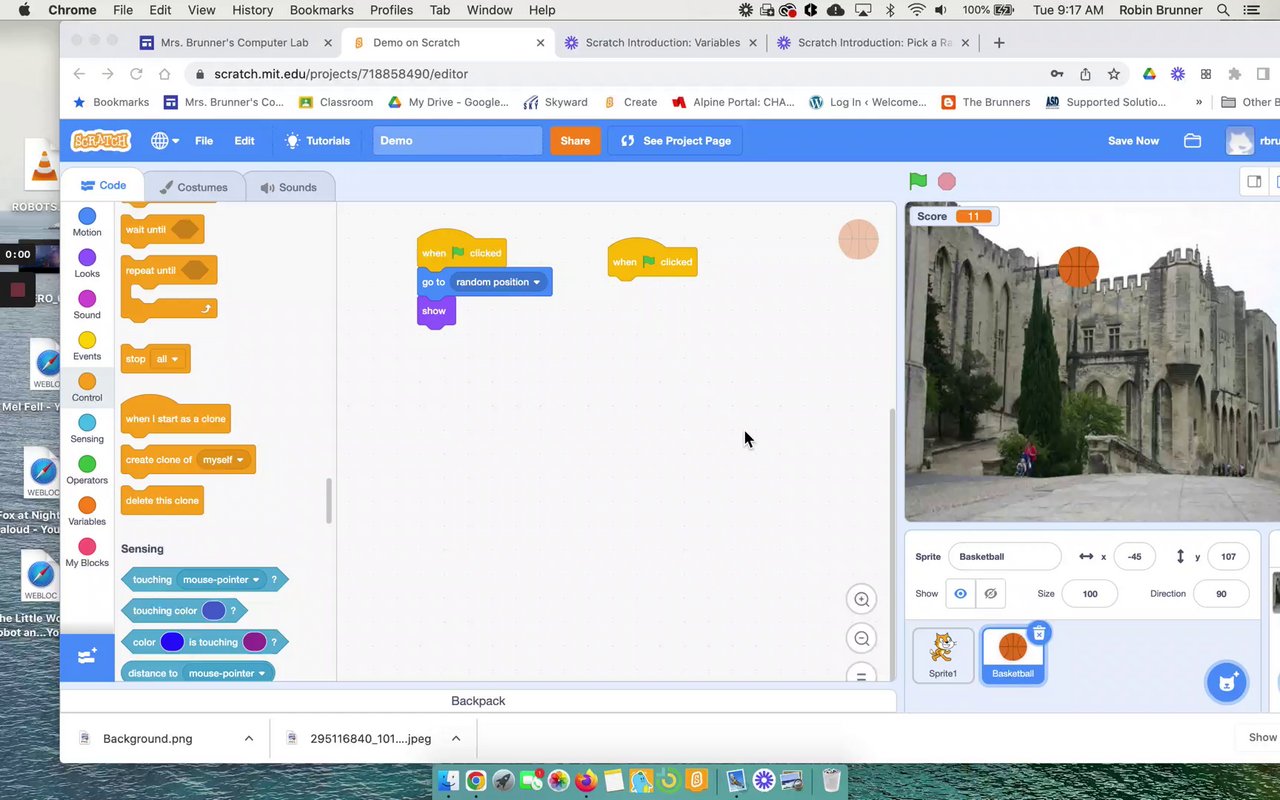
Task: Open 'myself' dropdown on create clone block
Action: click(223, 460)
